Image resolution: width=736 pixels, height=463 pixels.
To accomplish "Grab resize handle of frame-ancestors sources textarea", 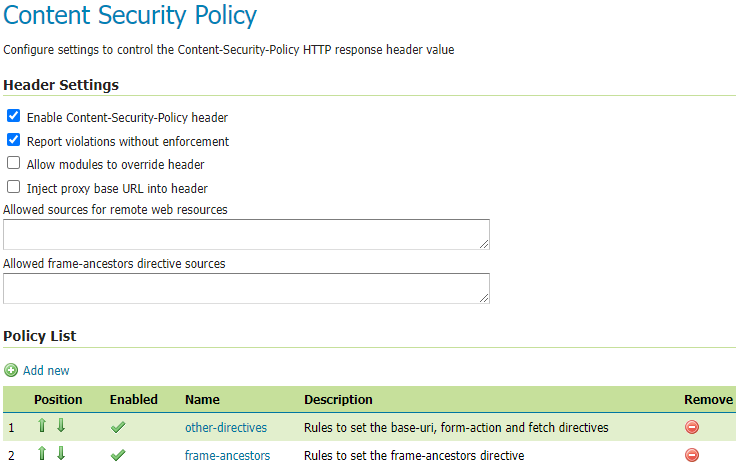I will coord(485,298).
